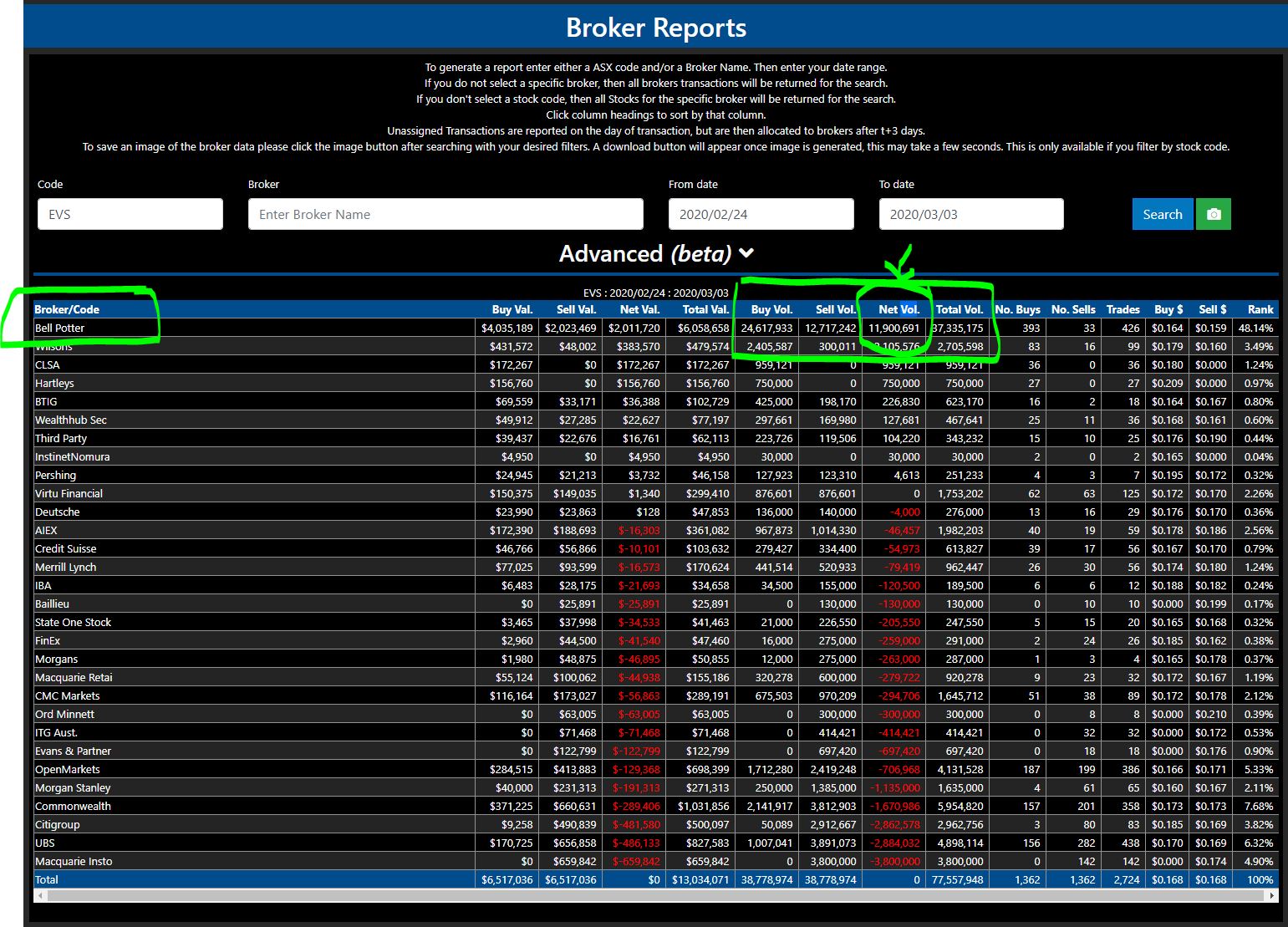Select the InstinetNomura broker name

click(x=72, y=456)
